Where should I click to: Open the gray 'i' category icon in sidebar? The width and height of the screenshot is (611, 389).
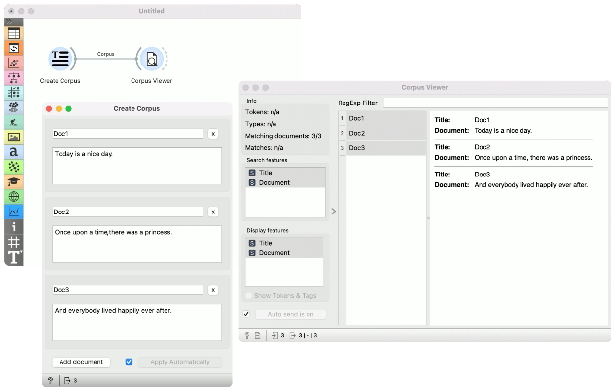click(14, 226)
